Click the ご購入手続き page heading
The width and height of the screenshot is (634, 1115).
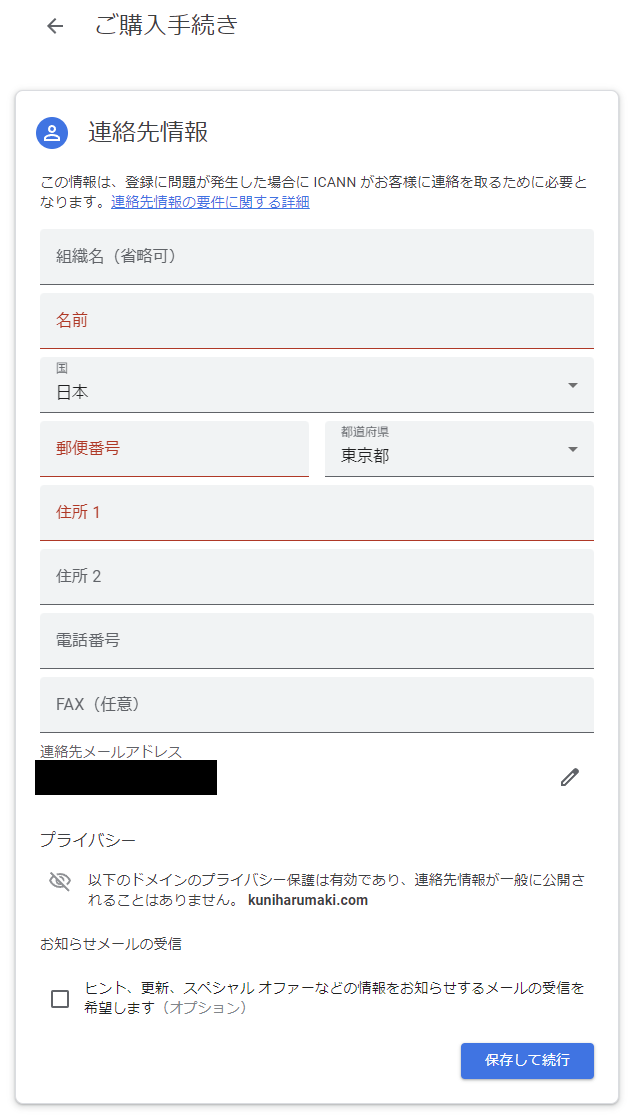(166, 26)
